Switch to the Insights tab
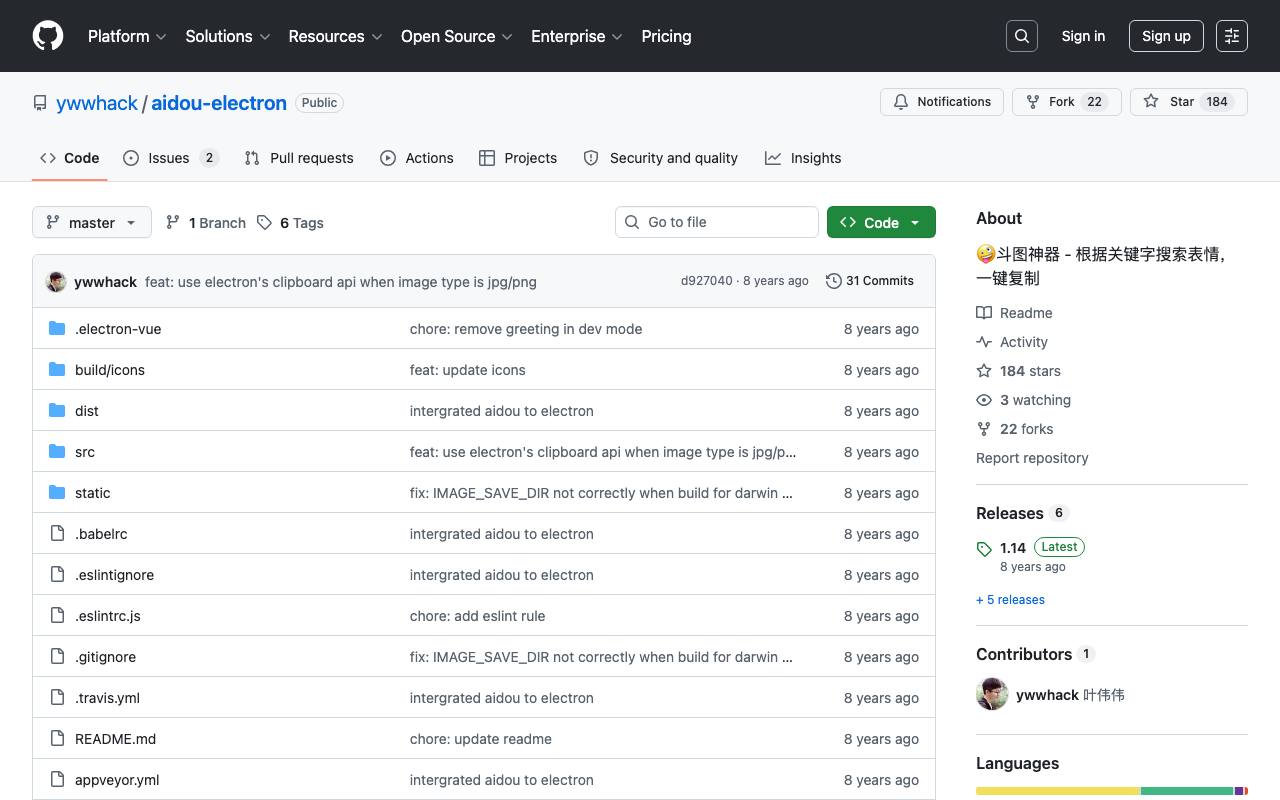This screenshot has width=1280, height=800. point(803,158)
